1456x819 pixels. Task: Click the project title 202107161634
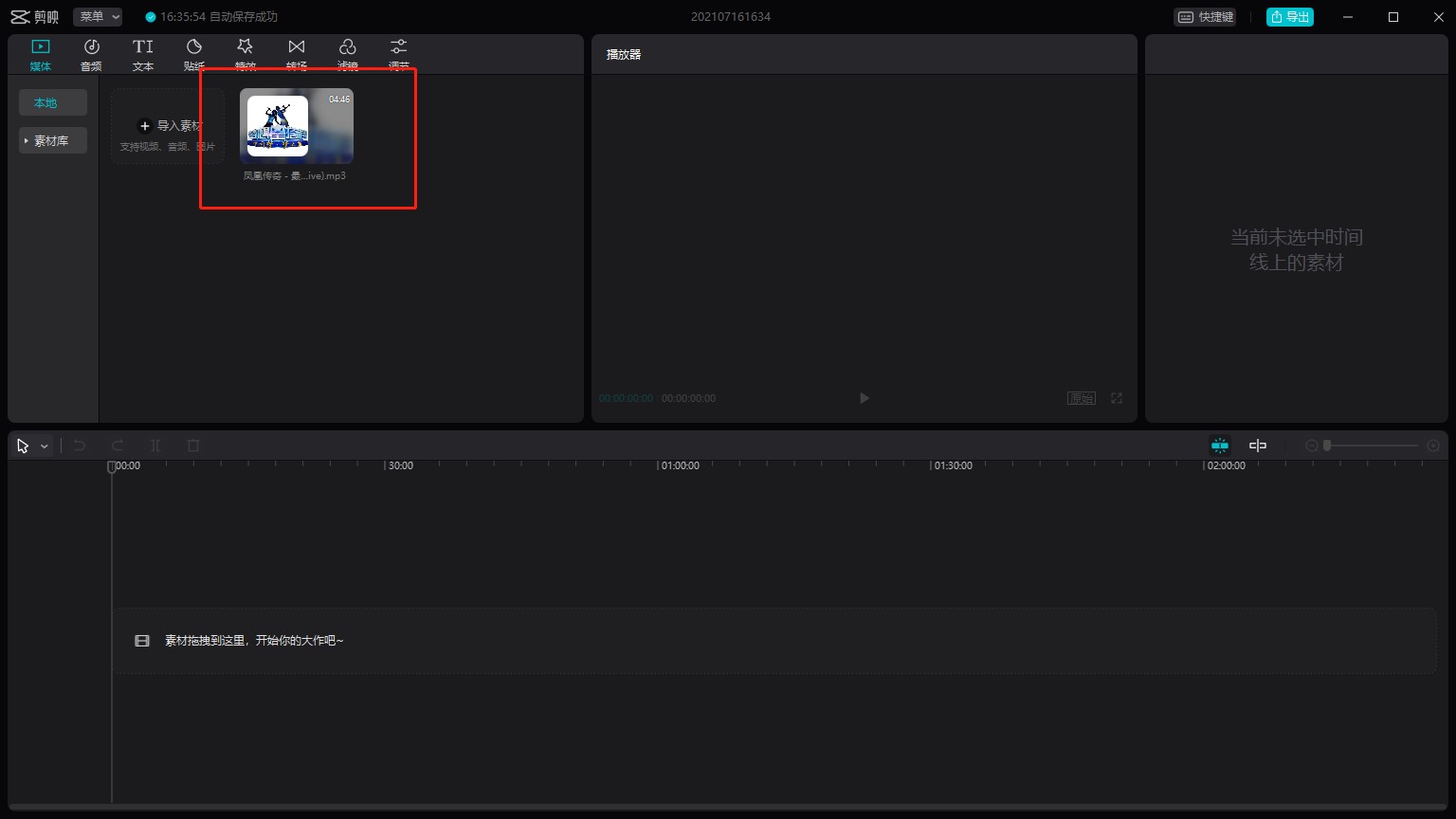pos(730,17)
